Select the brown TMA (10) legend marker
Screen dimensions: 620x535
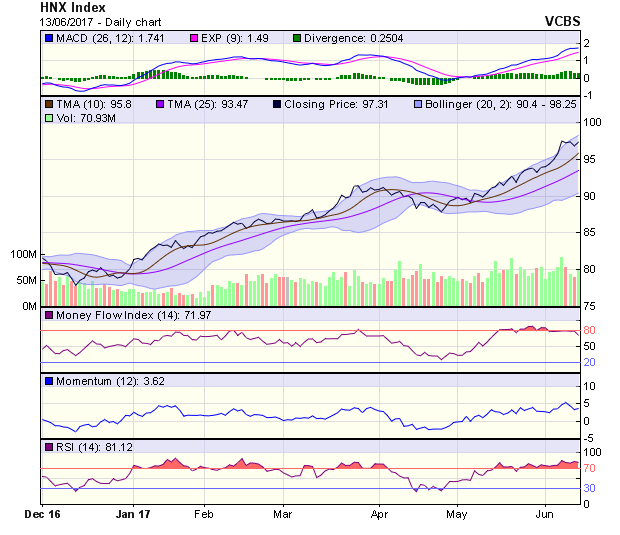[49, 104]
